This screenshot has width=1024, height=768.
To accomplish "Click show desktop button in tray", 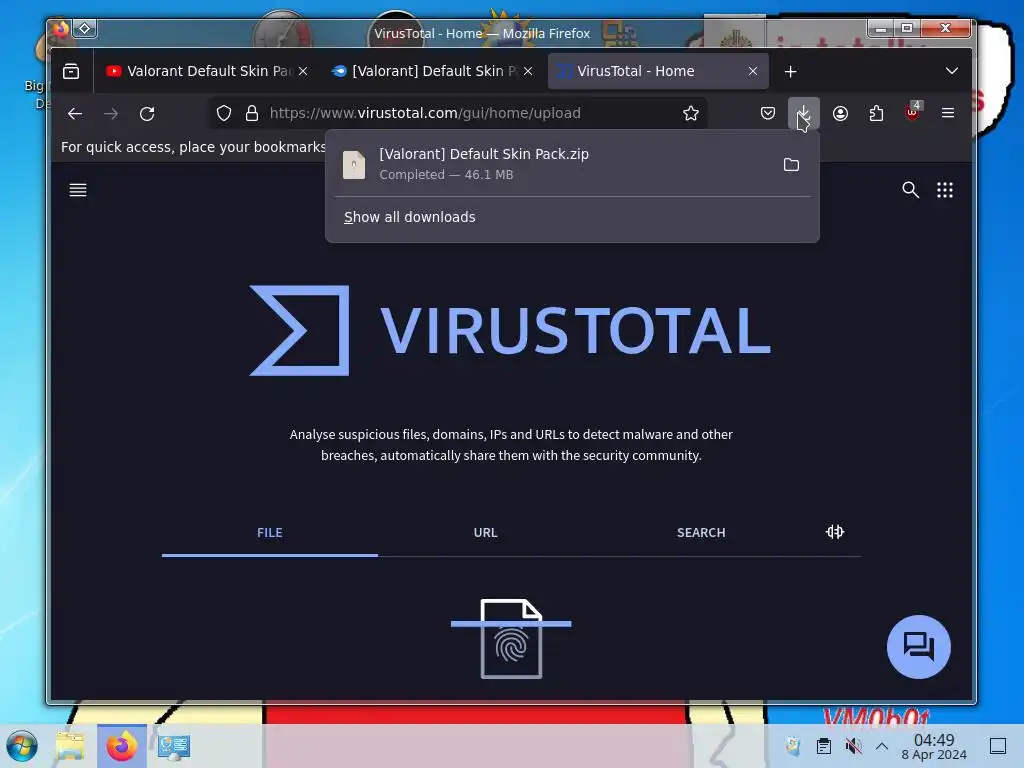I will 998,746.
